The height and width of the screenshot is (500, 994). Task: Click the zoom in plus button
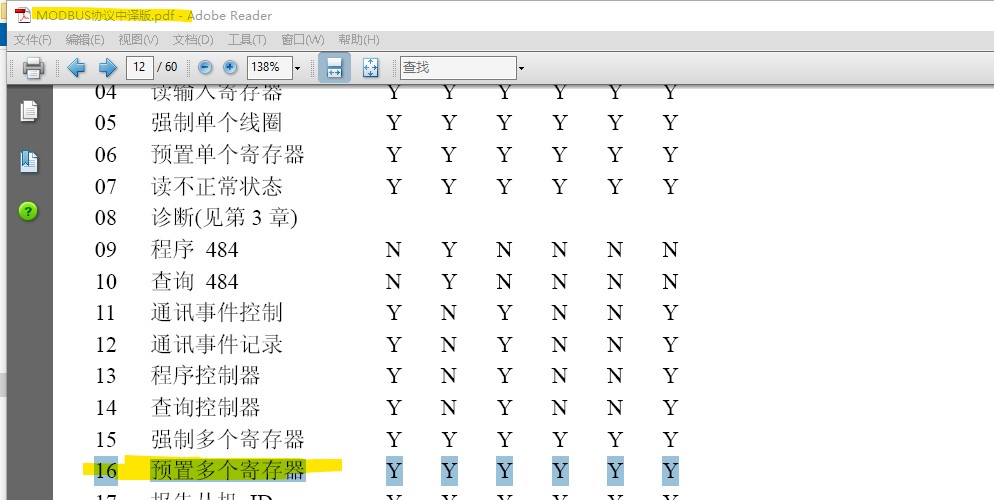coord(230,68)
